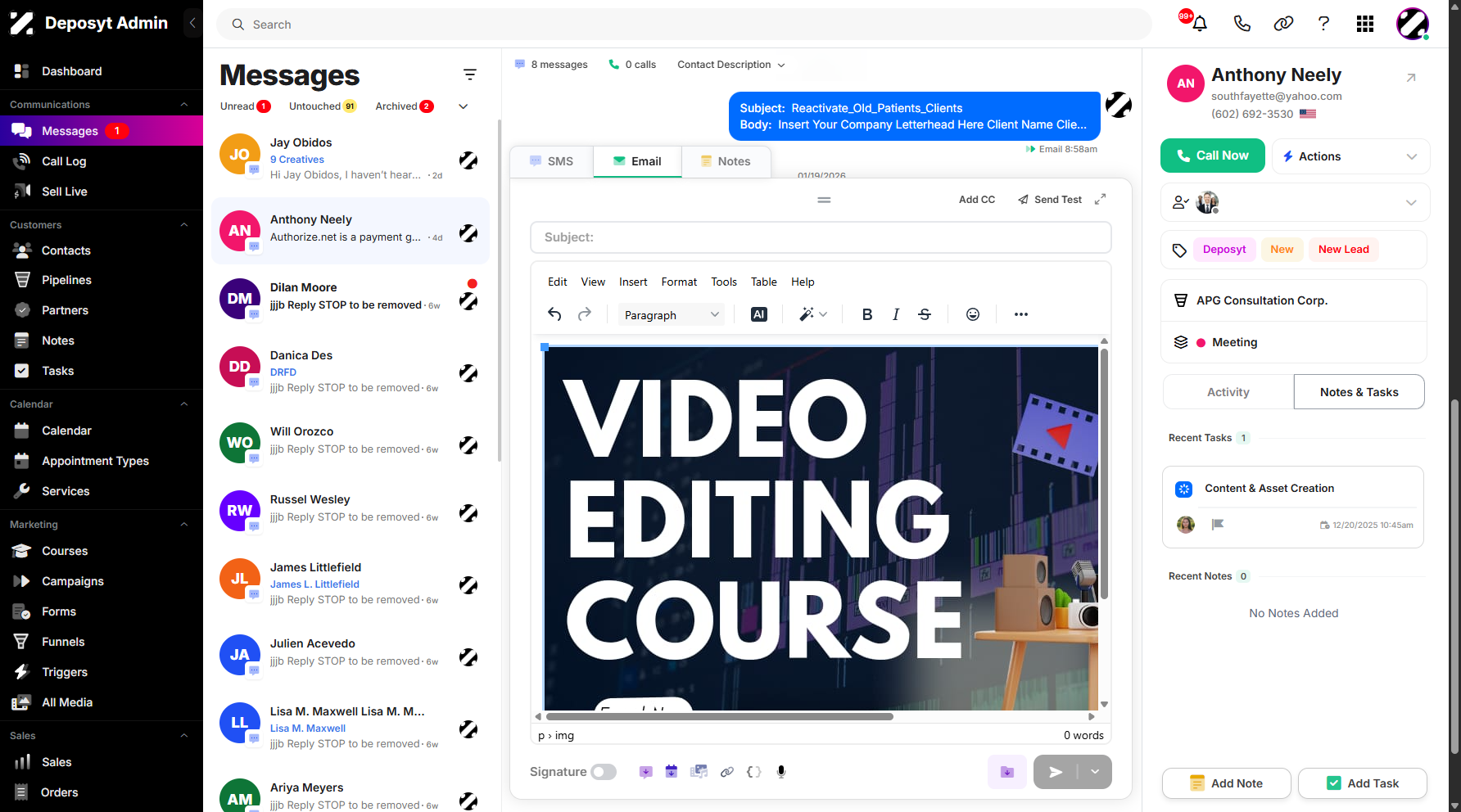Open more editor options ellipsis

[1021, 314]
